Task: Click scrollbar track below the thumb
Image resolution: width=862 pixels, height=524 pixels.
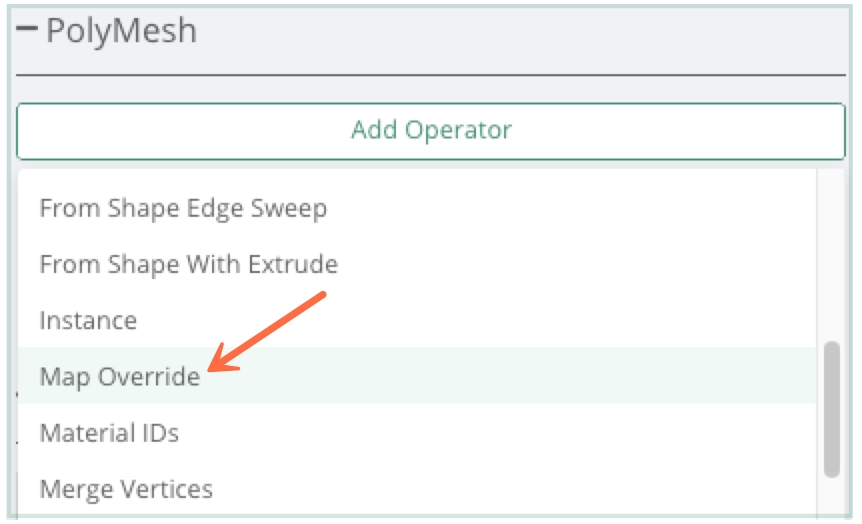Action: pos(832,500)
